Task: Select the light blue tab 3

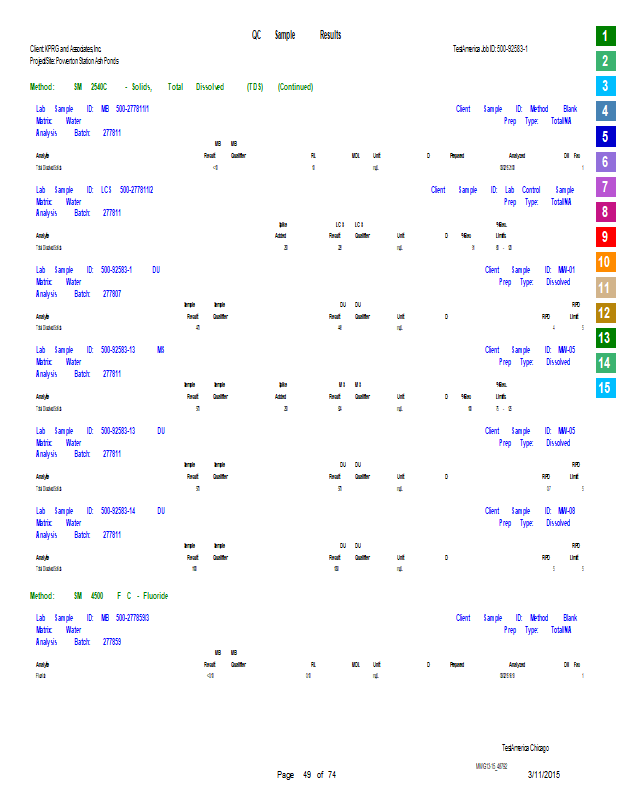Action: [605, 86]
